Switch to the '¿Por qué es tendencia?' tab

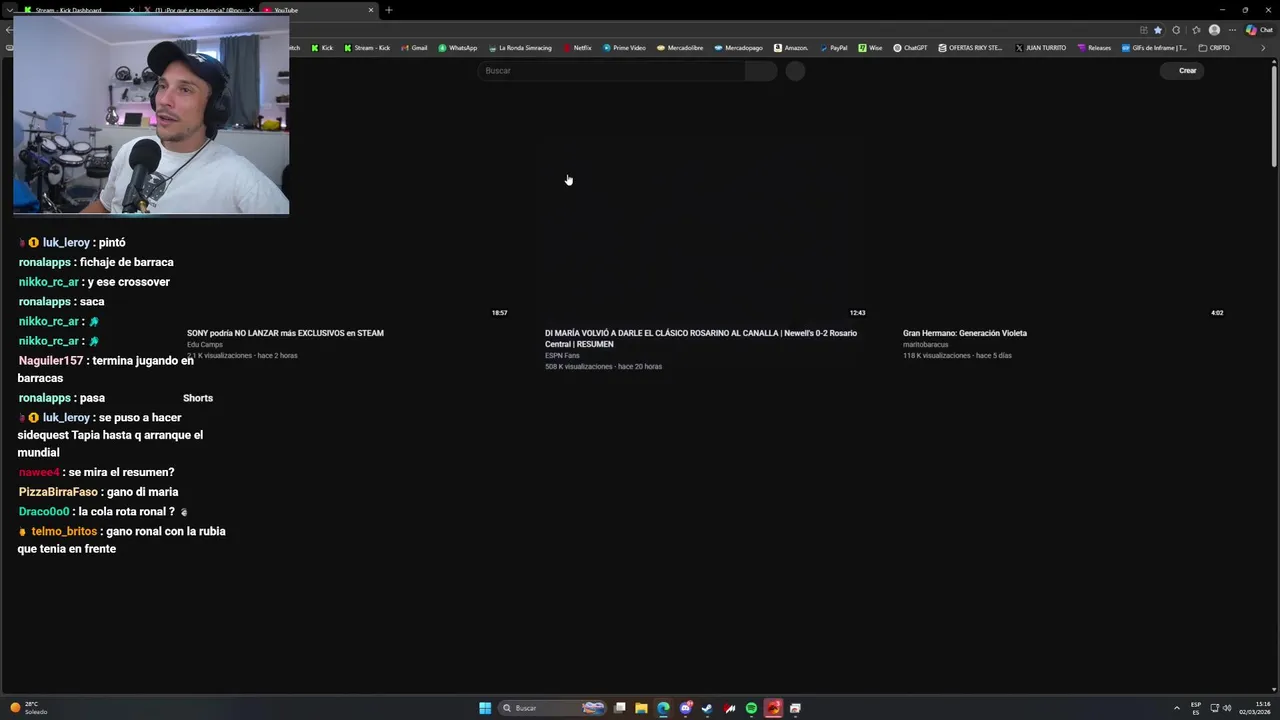pyautogui.click(x=198, y=10)
